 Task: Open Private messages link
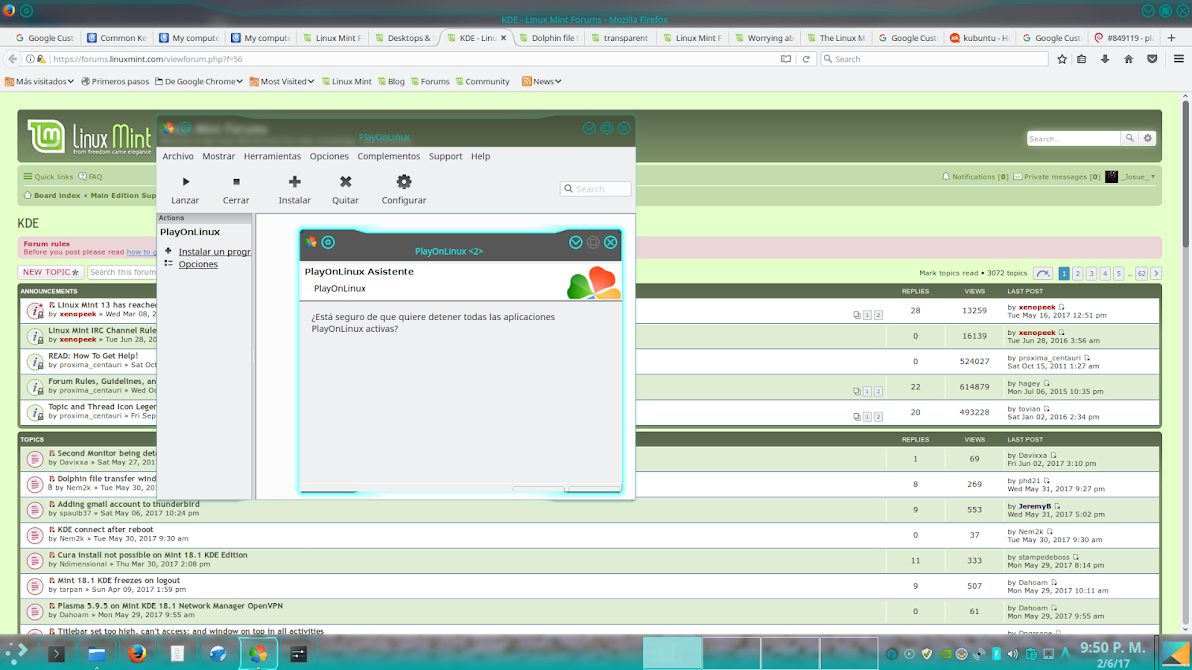pyautogui.click(x=1057, y=176)
